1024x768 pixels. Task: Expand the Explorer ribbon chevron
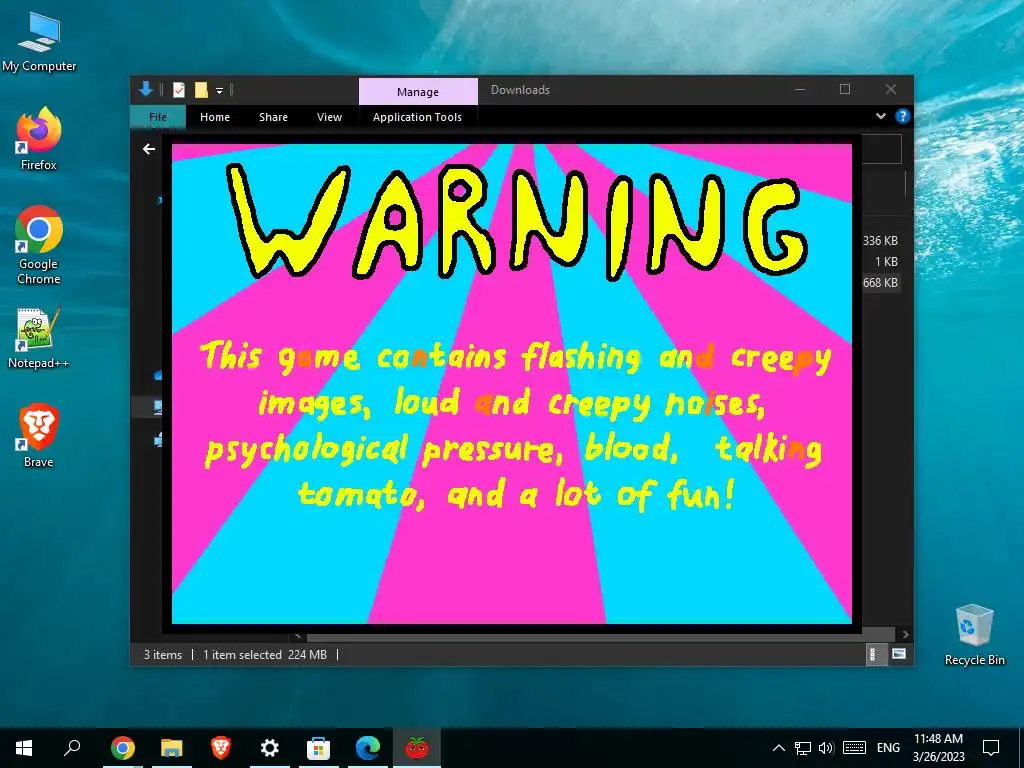point(880,116)
